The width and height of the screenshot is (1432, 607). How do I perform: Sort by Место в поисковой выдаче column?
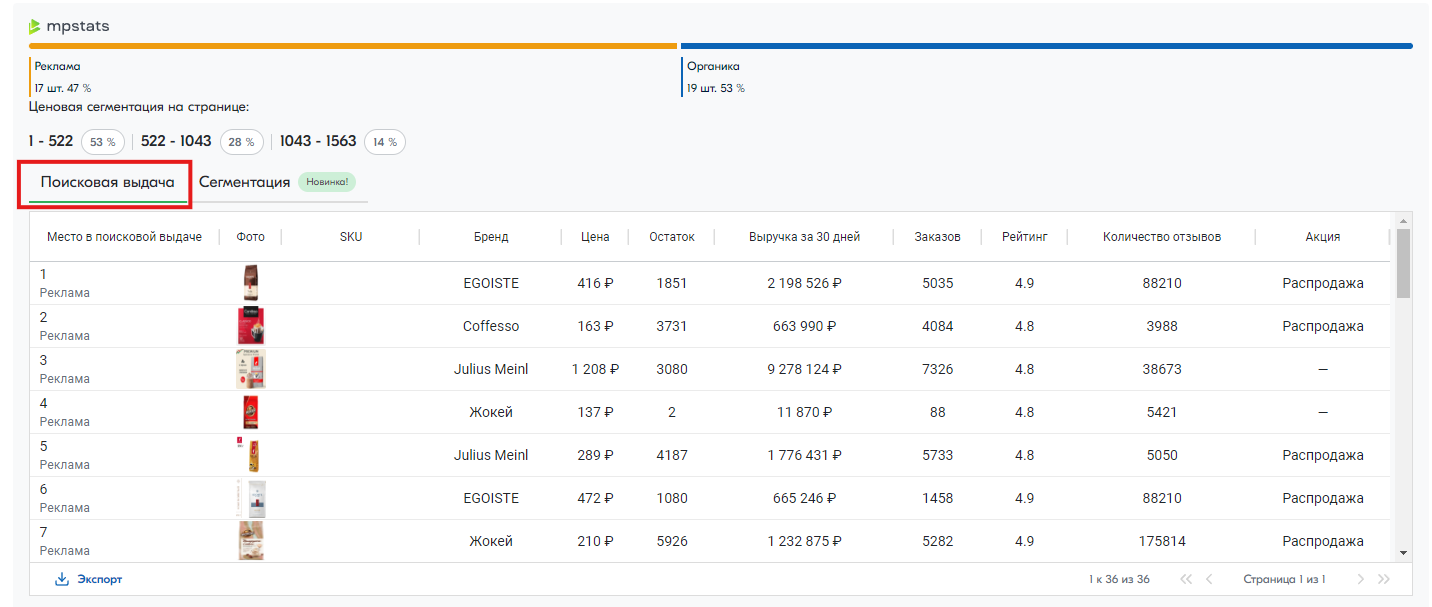(124, 237)
